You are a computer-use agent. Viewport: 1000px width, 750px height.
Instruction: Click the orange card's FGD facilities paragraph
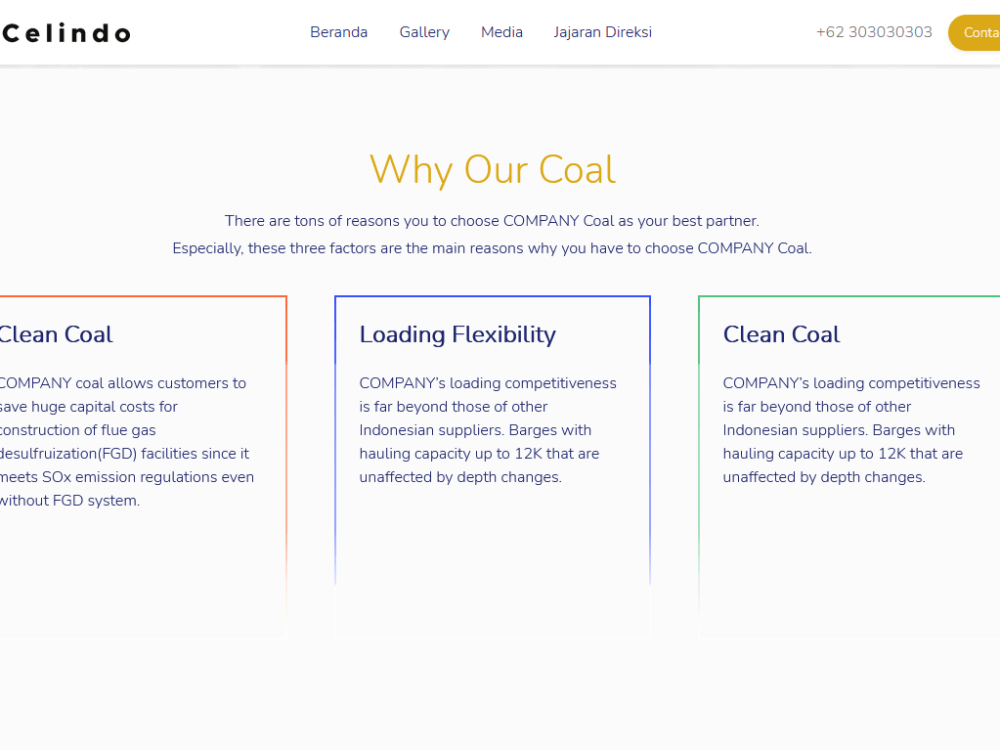pyautogui.click(x=127, y=441)
